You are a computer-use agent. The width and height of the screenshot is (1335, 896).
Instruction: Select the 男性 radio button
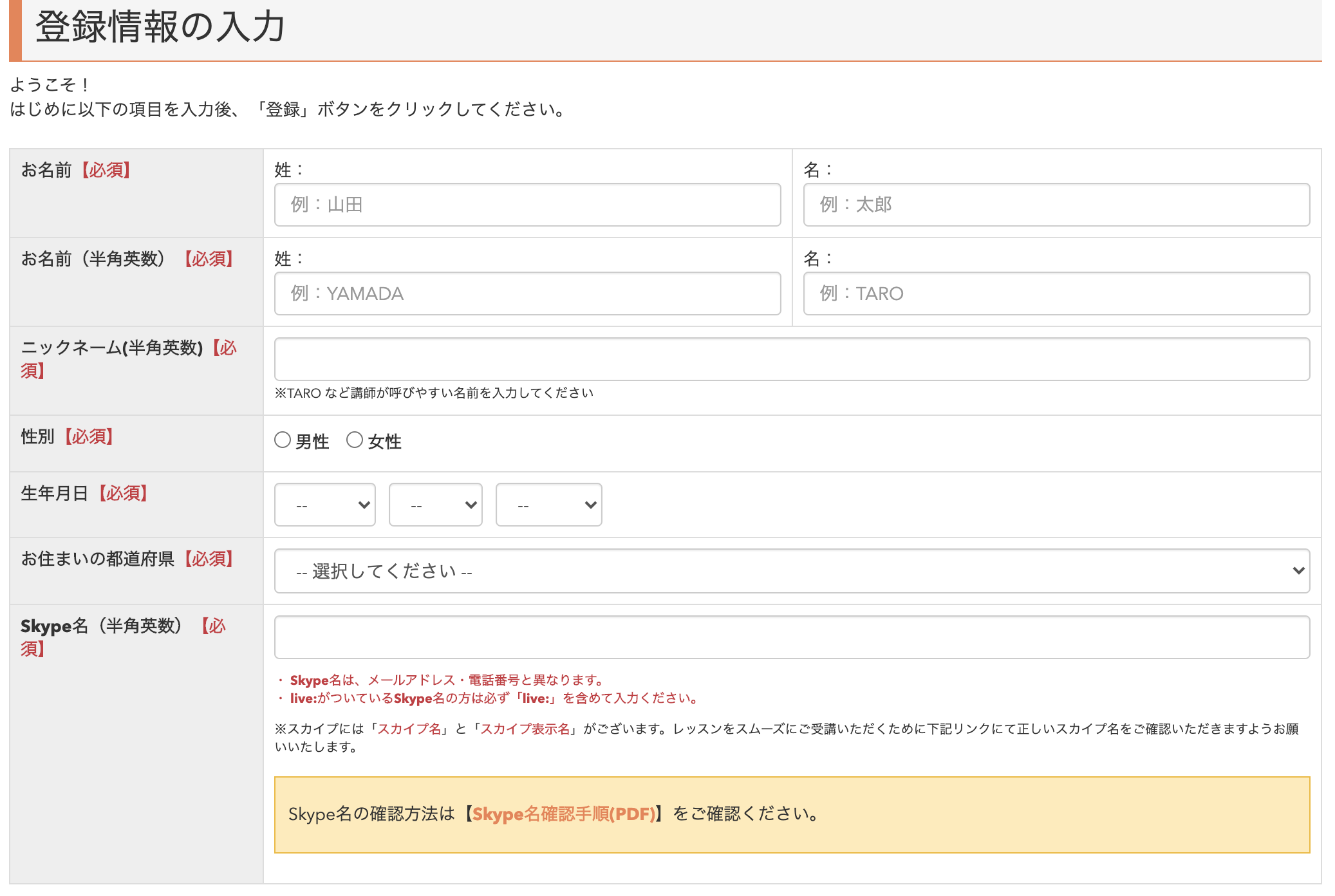[283, 440]
